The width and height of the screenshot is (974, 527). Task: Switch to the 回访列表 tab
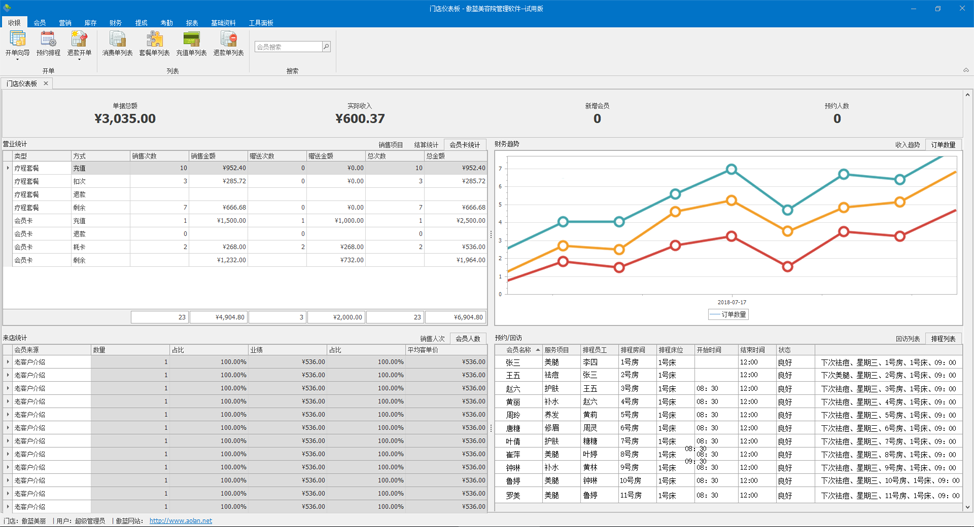(907, 339)
